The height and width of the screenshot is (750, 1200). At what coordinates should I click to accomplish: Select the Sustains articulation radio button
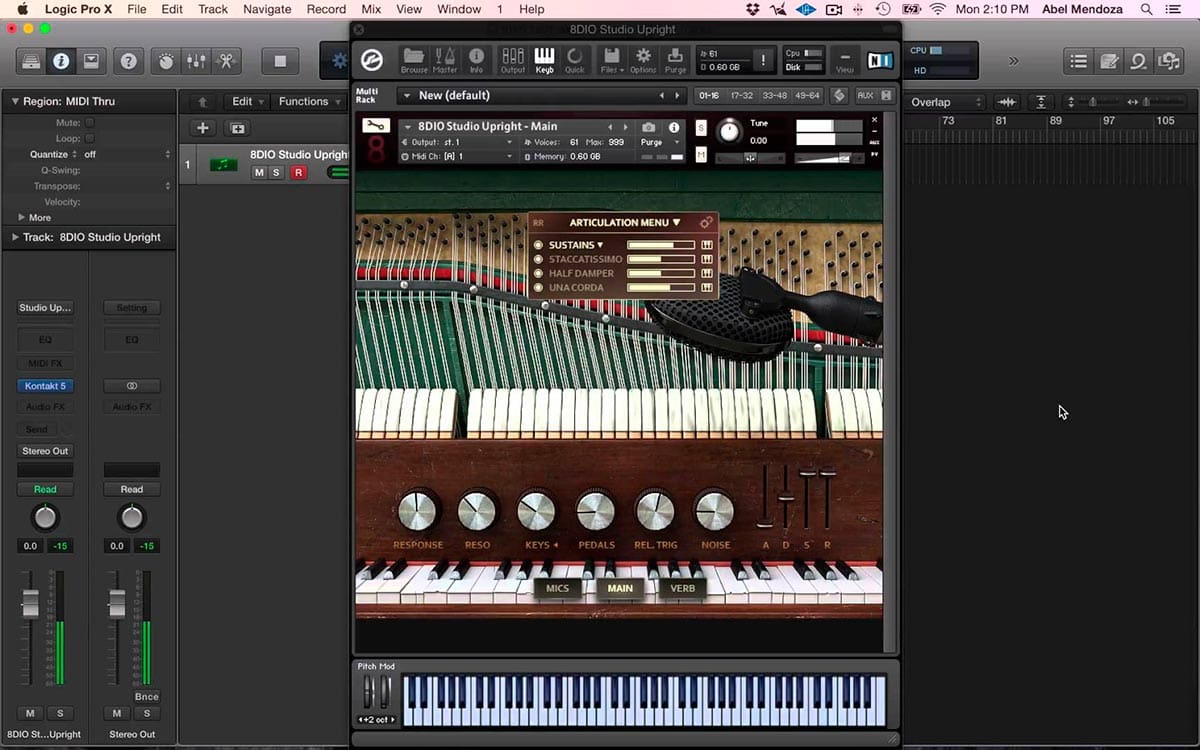coord(539,245)
